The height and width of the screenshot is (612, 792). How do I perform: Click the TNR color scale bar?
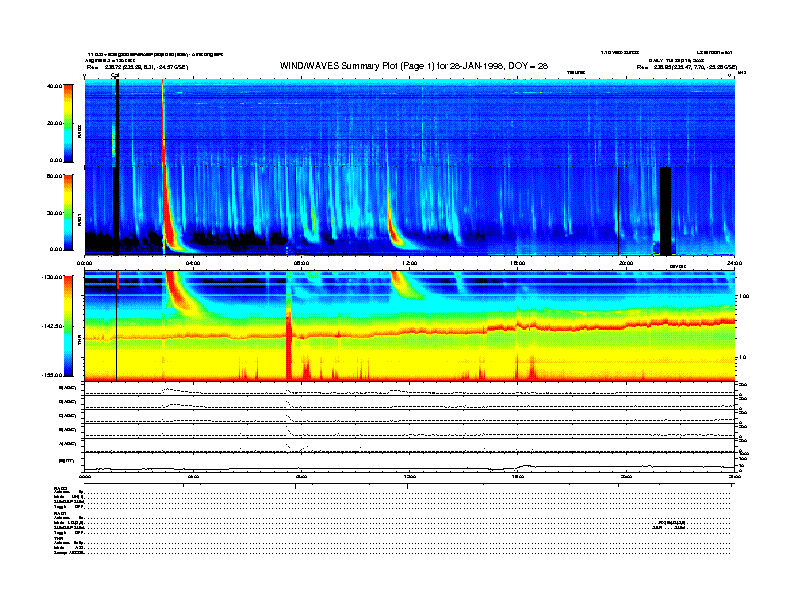[68, 326]
